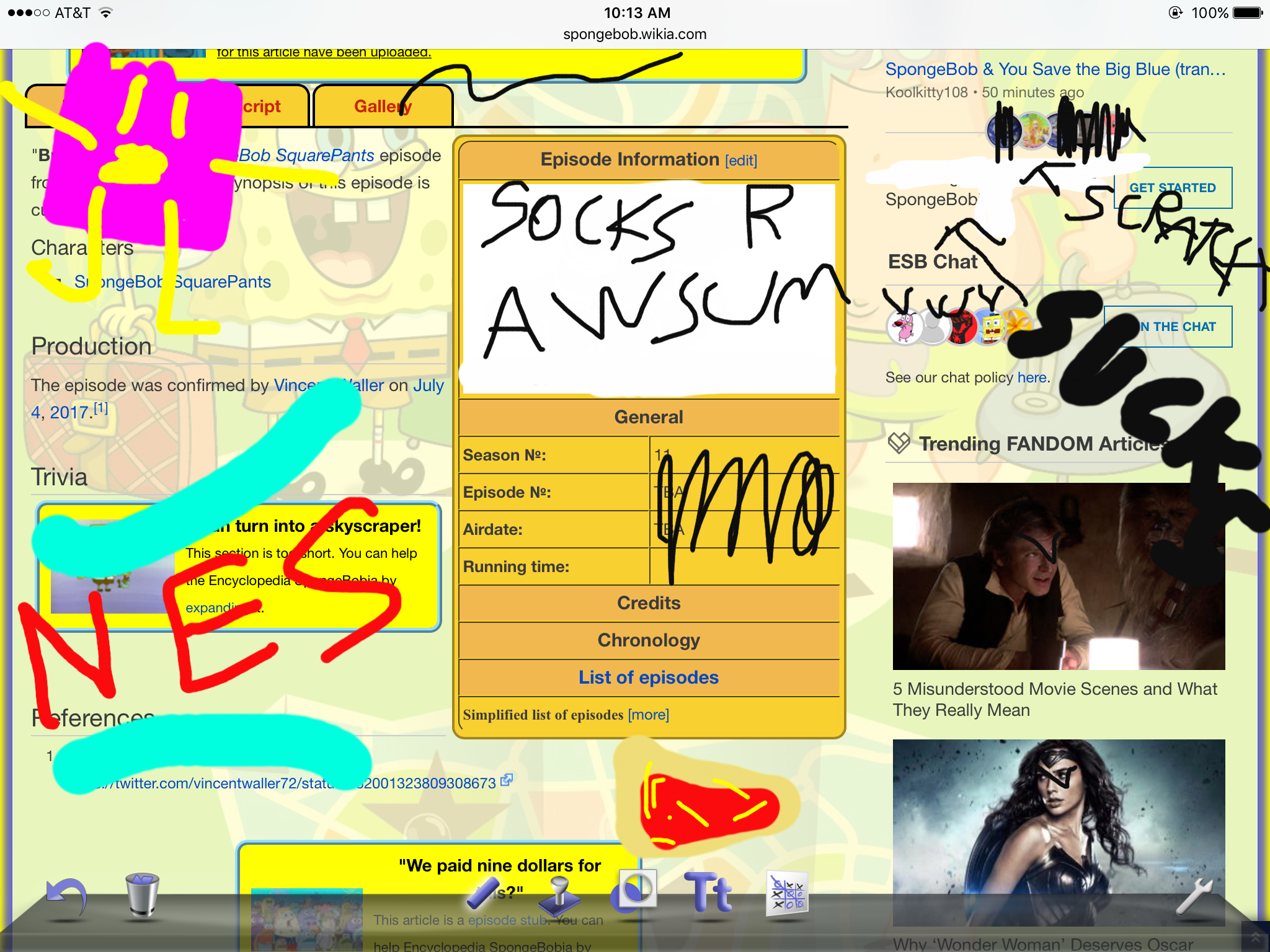Click the ESB Chat heading
This screenshot has height=952, width=1270.
tap(933, 262)
